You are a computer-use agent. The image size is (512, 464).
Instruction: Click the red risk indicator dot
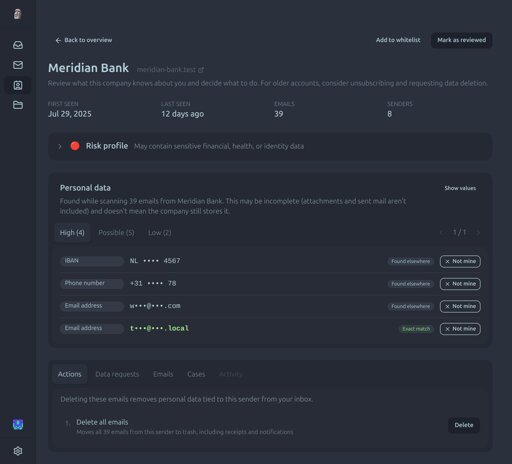point(75,146)
